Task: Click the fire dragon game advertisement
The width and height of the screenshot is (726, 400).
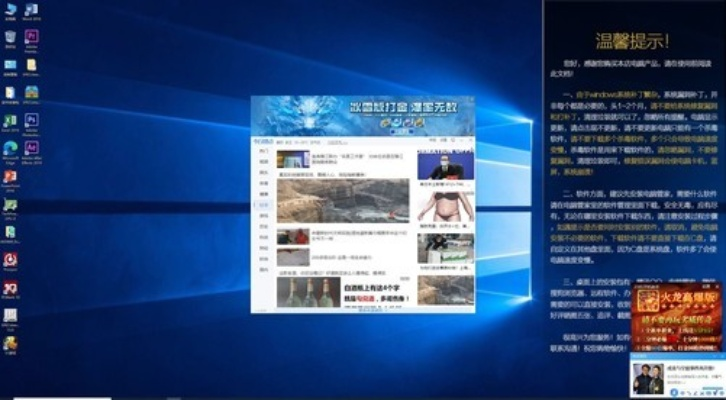Action: coord(676,319)
